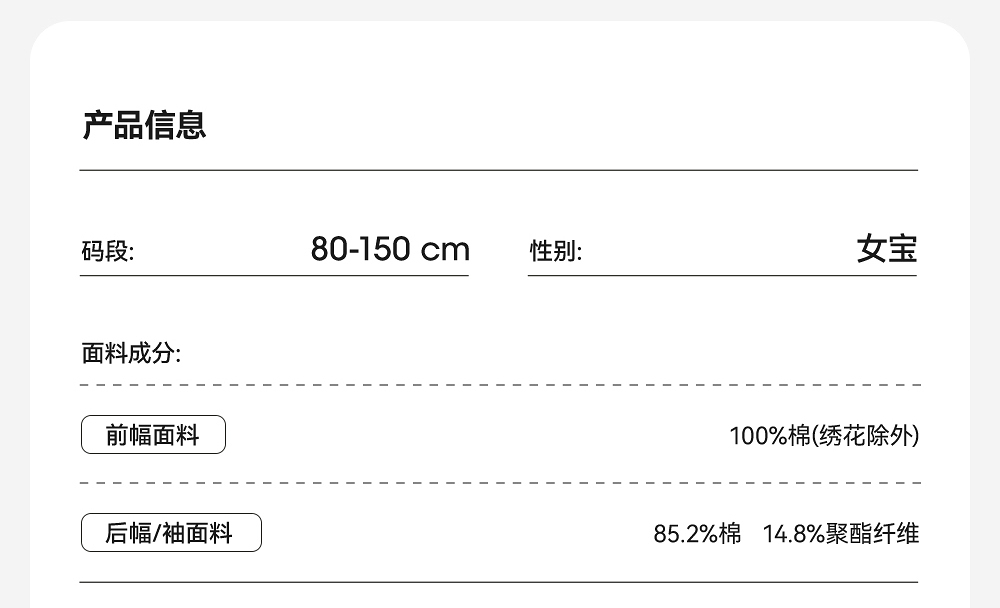The height and width of the screenshot is (608, 1000).
Task: Select the 面料成分 label
Action: pos(131,353)
